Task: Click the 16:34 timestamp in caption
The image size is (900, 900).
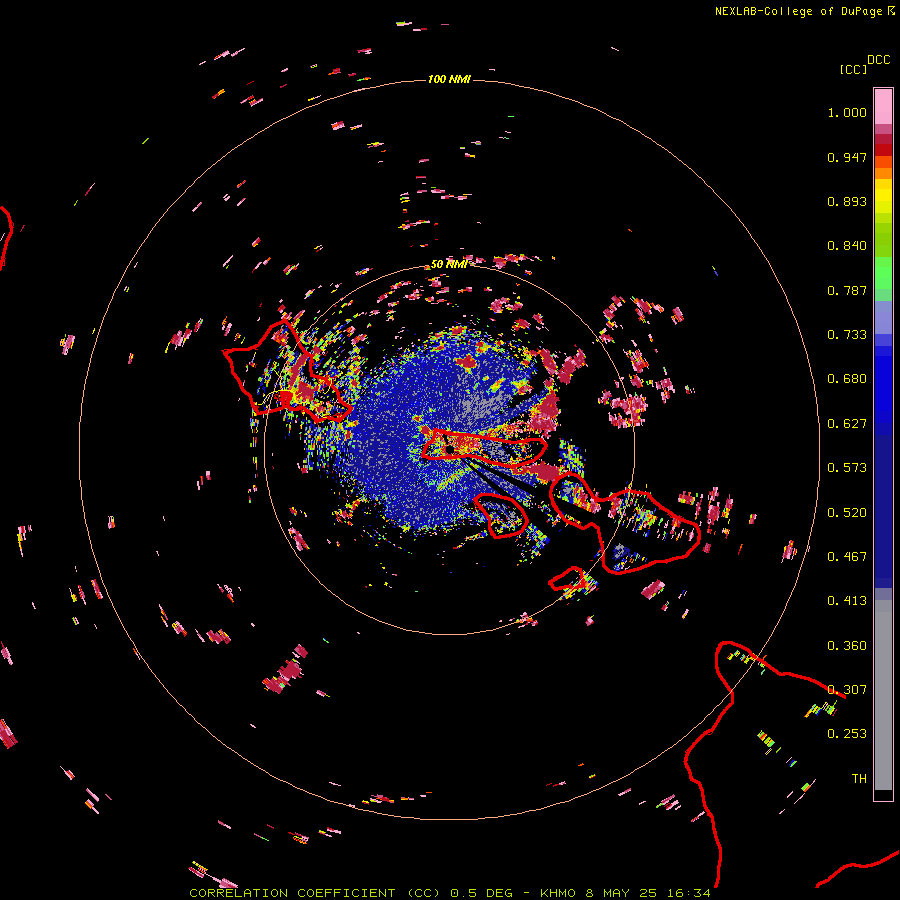Action: 688,893
